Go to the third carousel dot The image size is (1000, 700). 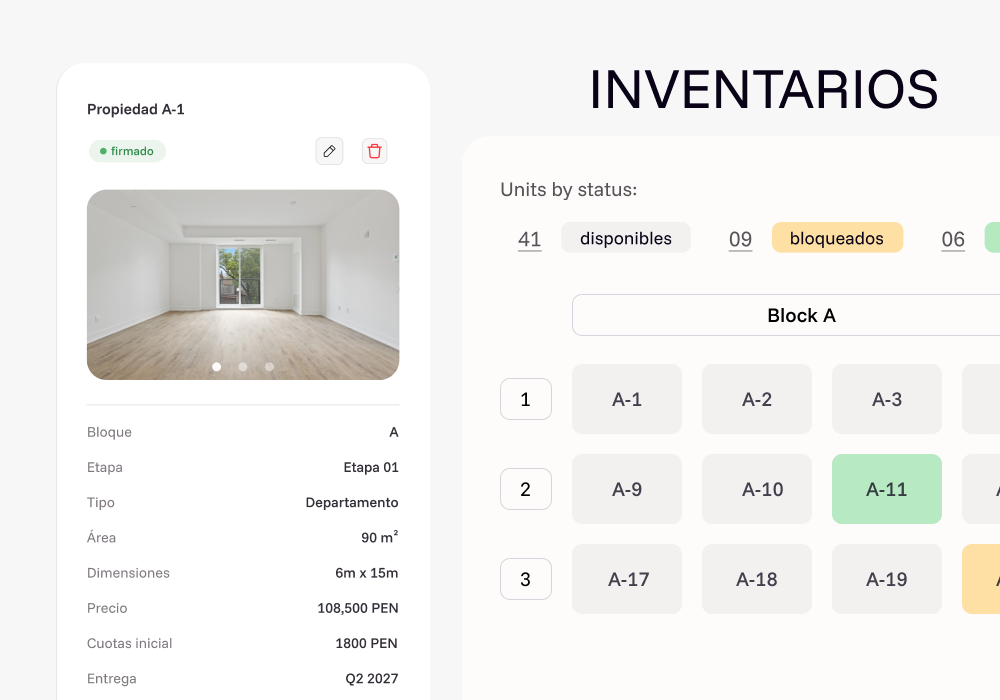click(x=269, y=367)
